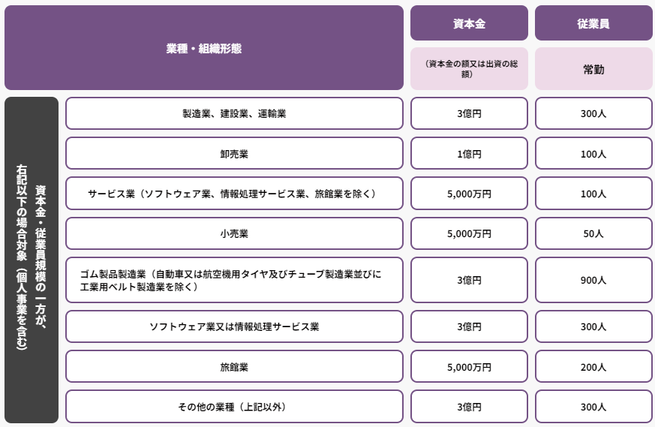Click the ゴム製品製造業 industry cell
This screenshot has height=427, width=655.
pyautogui.click(x=234, y=280)
